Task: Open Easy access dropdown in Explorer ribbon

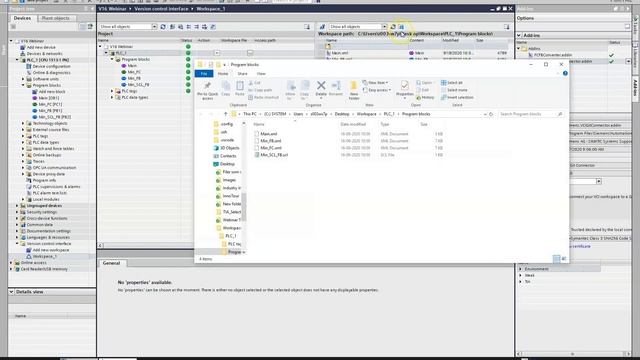Action: click(376, 90)
